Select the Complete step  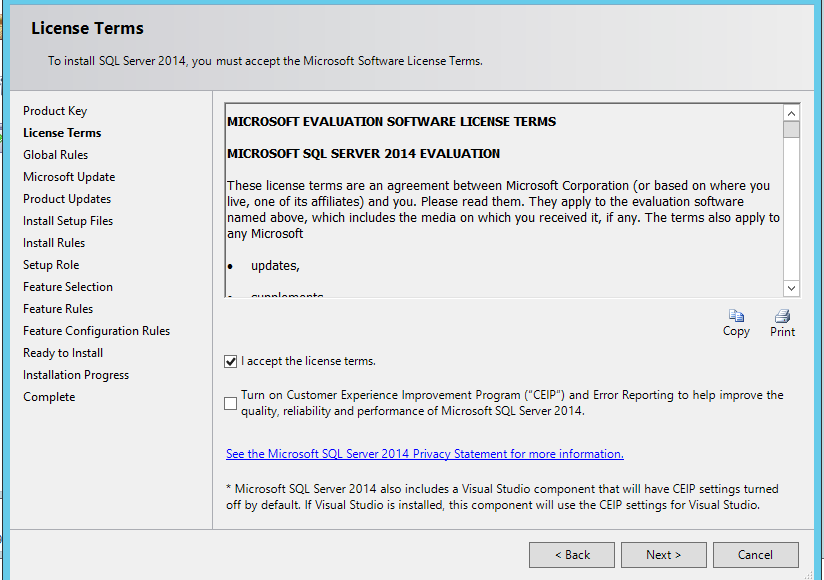tap(49, 397)
